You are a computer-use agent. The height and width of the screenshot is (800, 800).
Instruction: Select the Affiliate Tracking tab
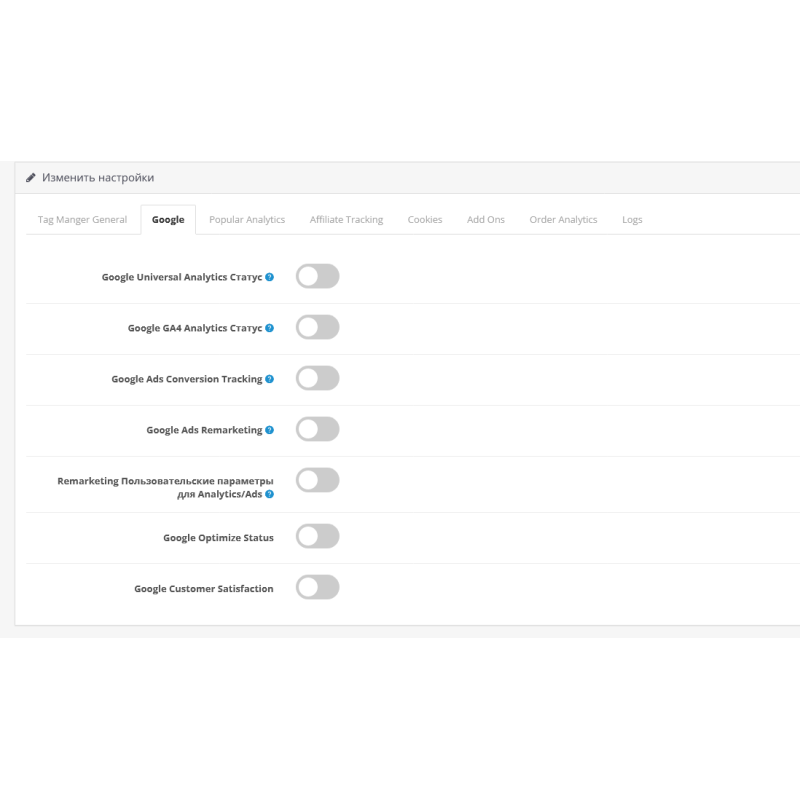pos(345,219)
